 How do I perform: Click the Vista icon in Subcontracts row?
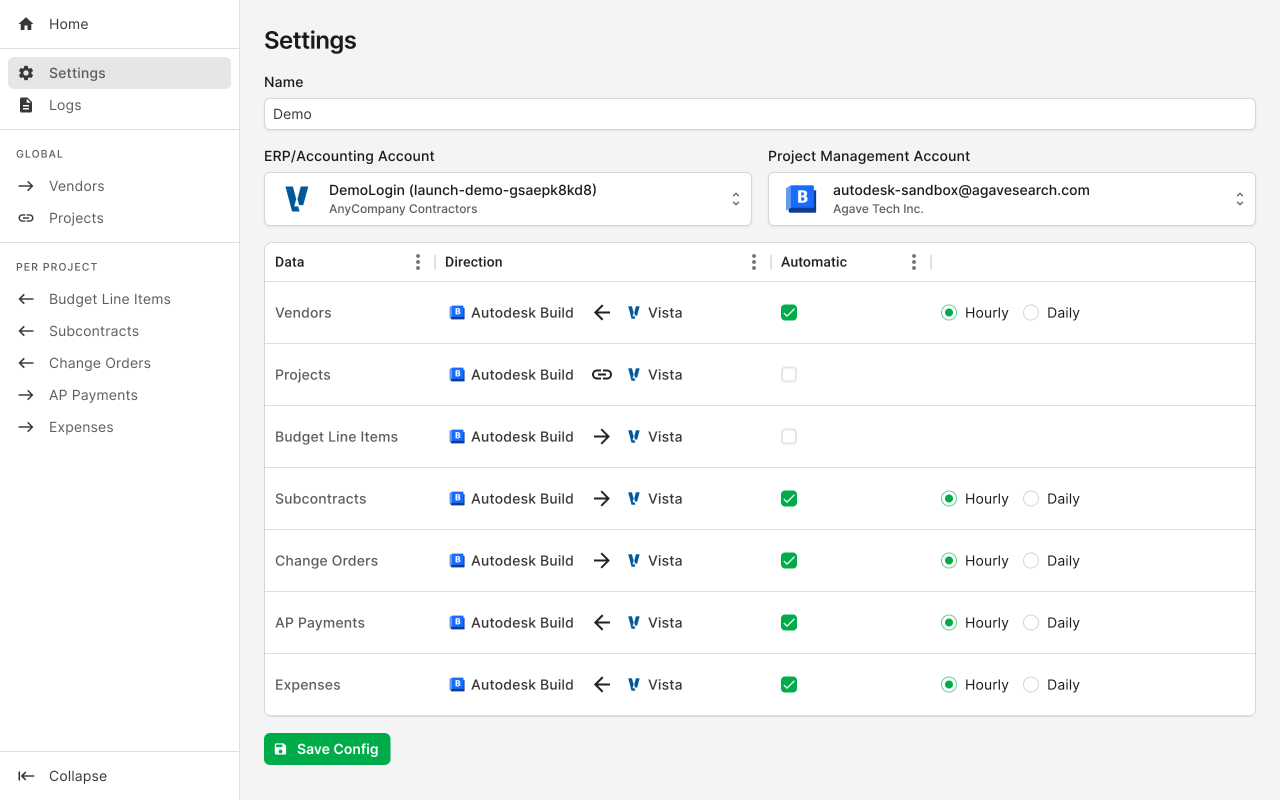click(634, 499)
